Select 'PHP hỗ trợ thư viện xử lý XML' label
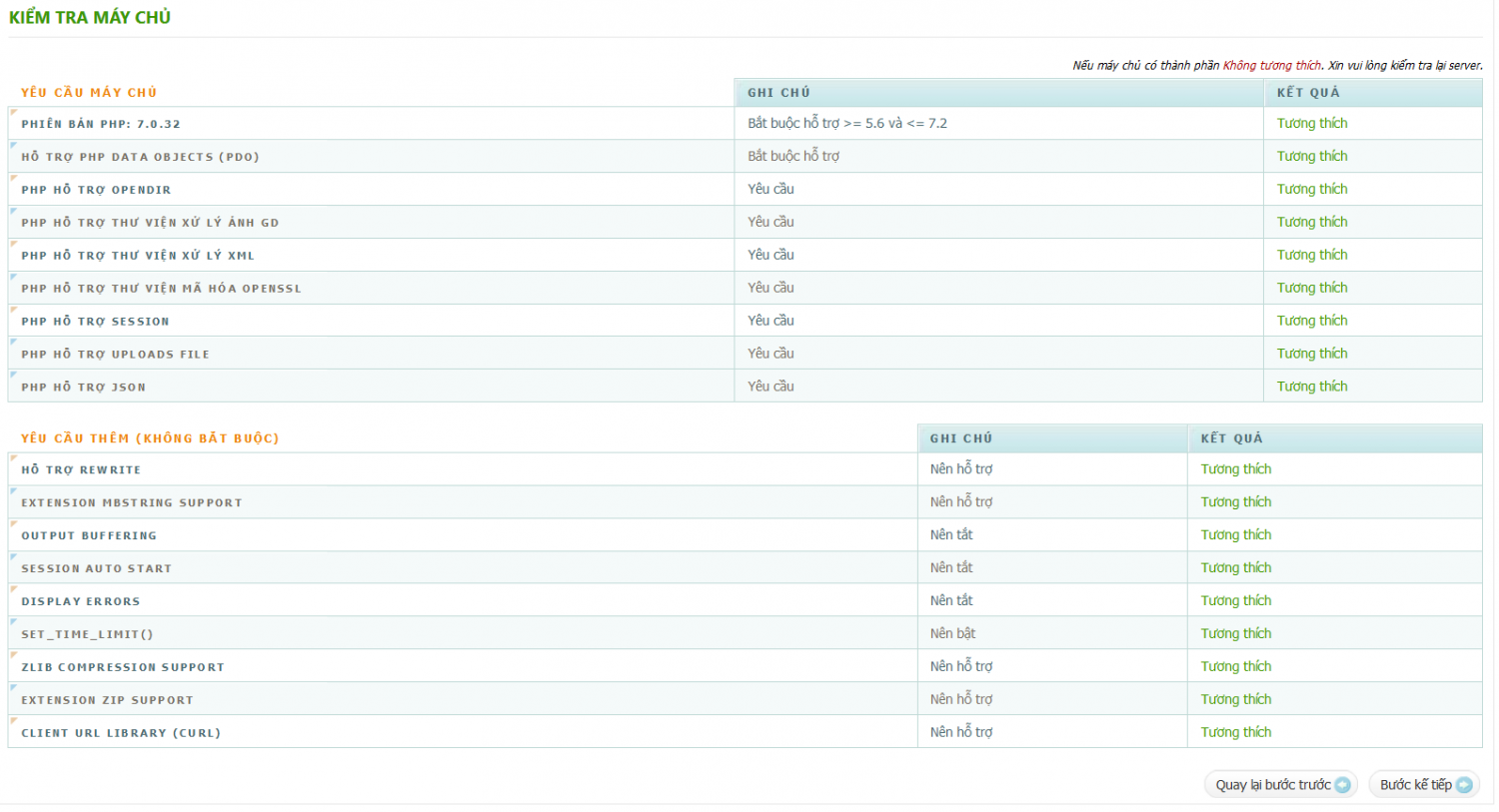The image size is (1499, 812). (x=138, y=256)
